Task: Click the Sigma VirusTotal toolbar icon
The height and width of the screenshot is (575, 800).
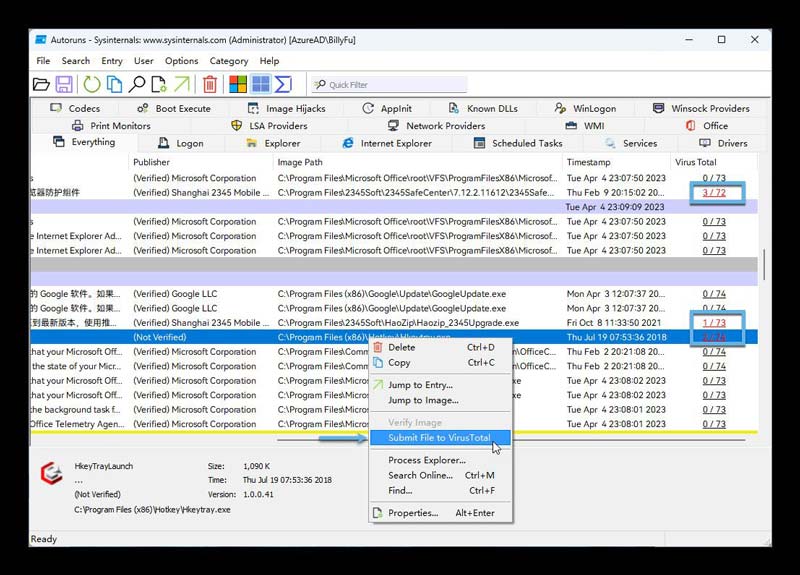Action: pyautogui.click(x=283, y=84)
